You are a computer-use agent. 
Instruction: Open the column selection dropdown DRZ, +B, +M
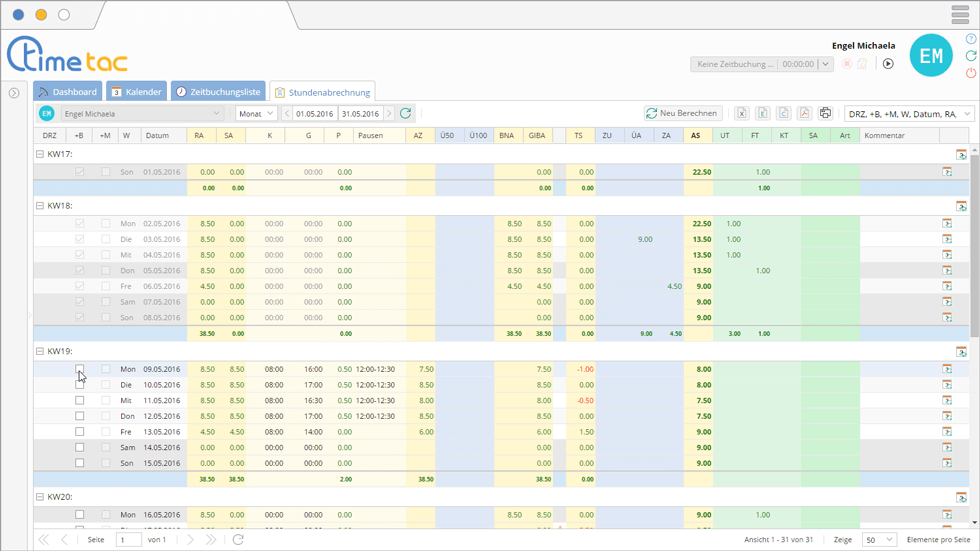tap(909, 114)
